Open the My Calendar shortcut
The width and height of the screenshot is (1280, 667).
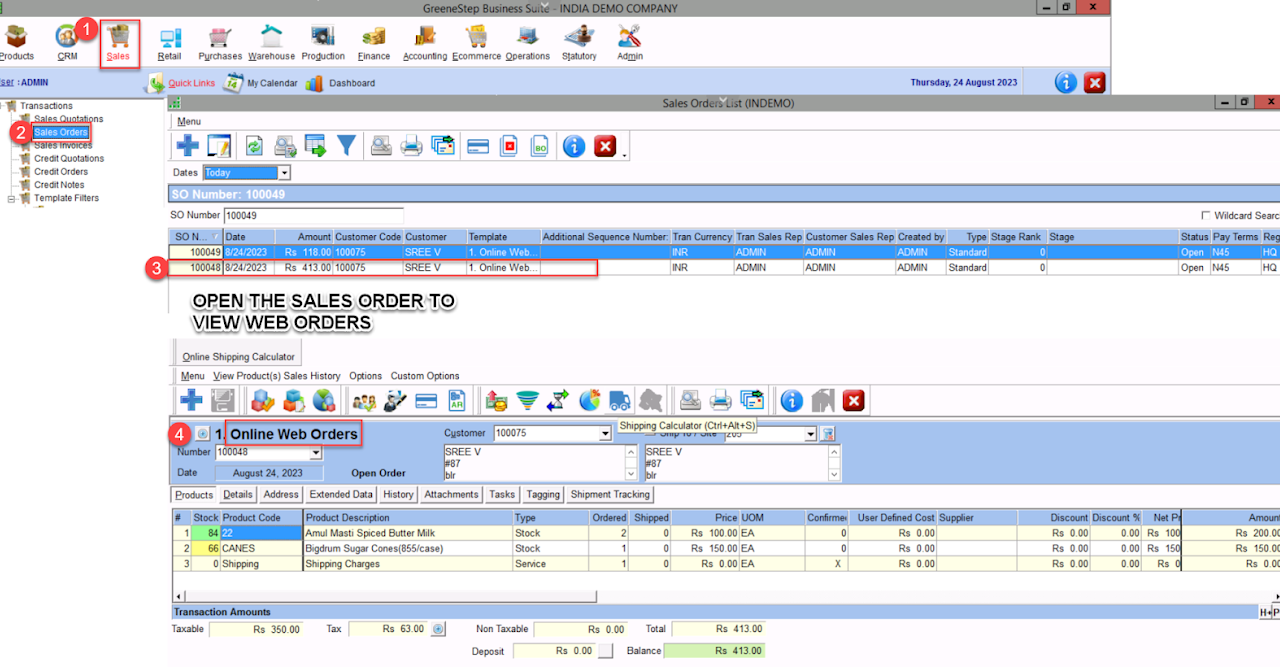261,83
